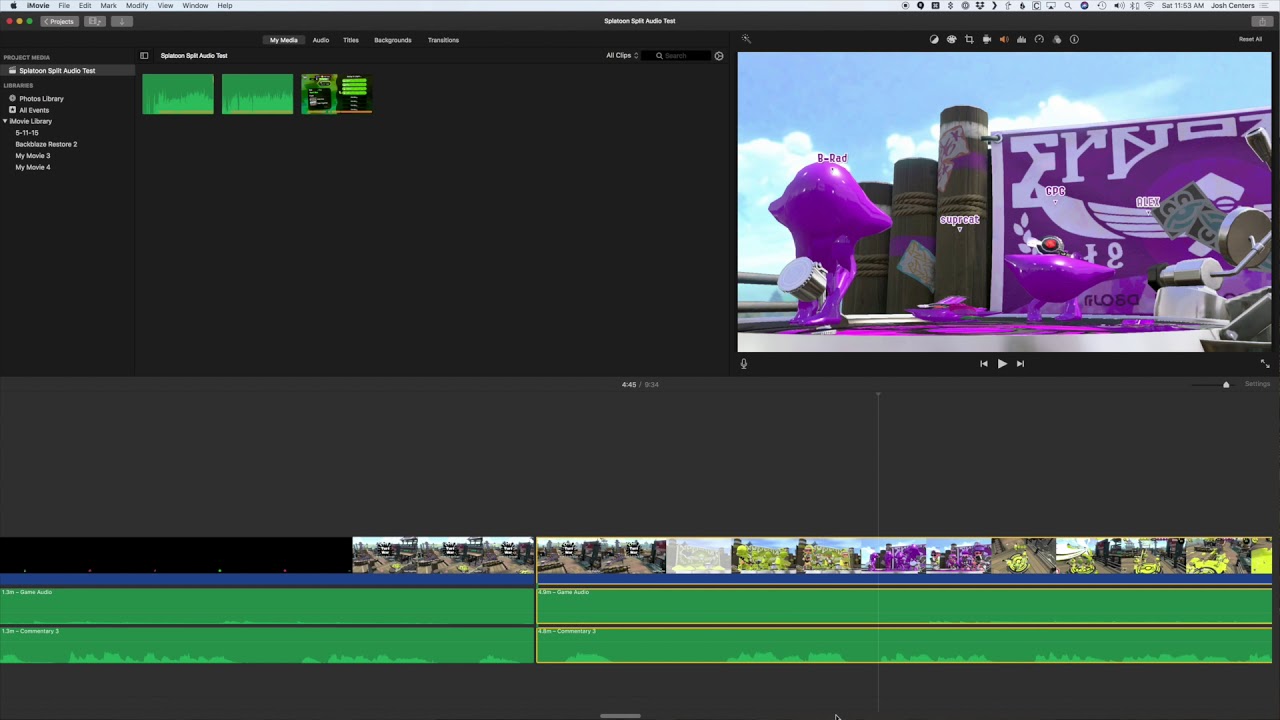Click the timeline horizontal scrollbar

620,716
